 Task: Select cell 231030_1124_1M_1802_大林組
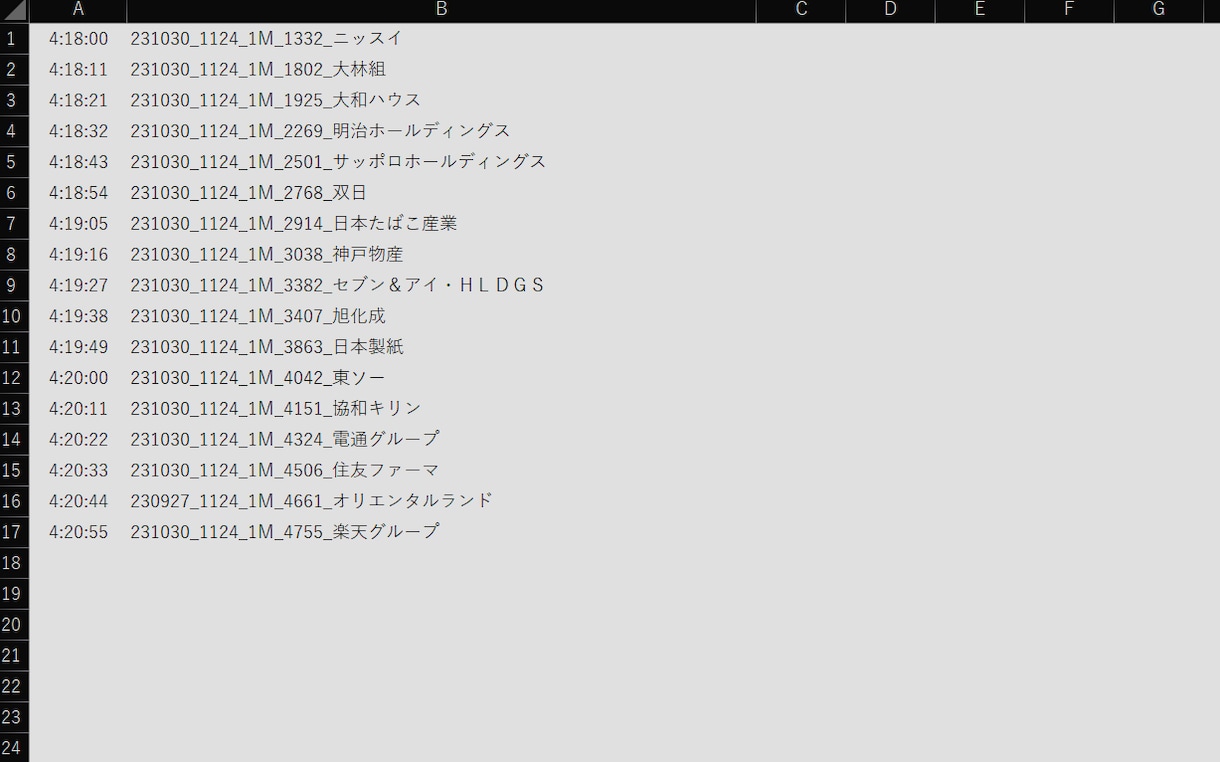coord(442,69)
